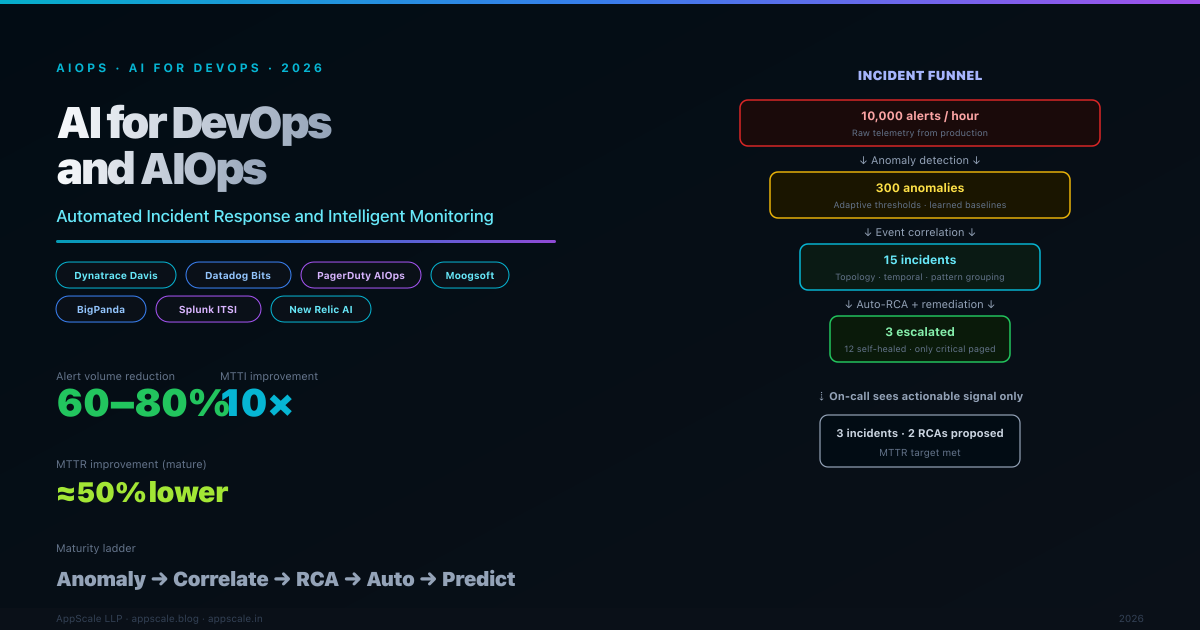Click the PagerDuty AIOps pill
Screen dimensions: 1200x630
tap(360, 275)
